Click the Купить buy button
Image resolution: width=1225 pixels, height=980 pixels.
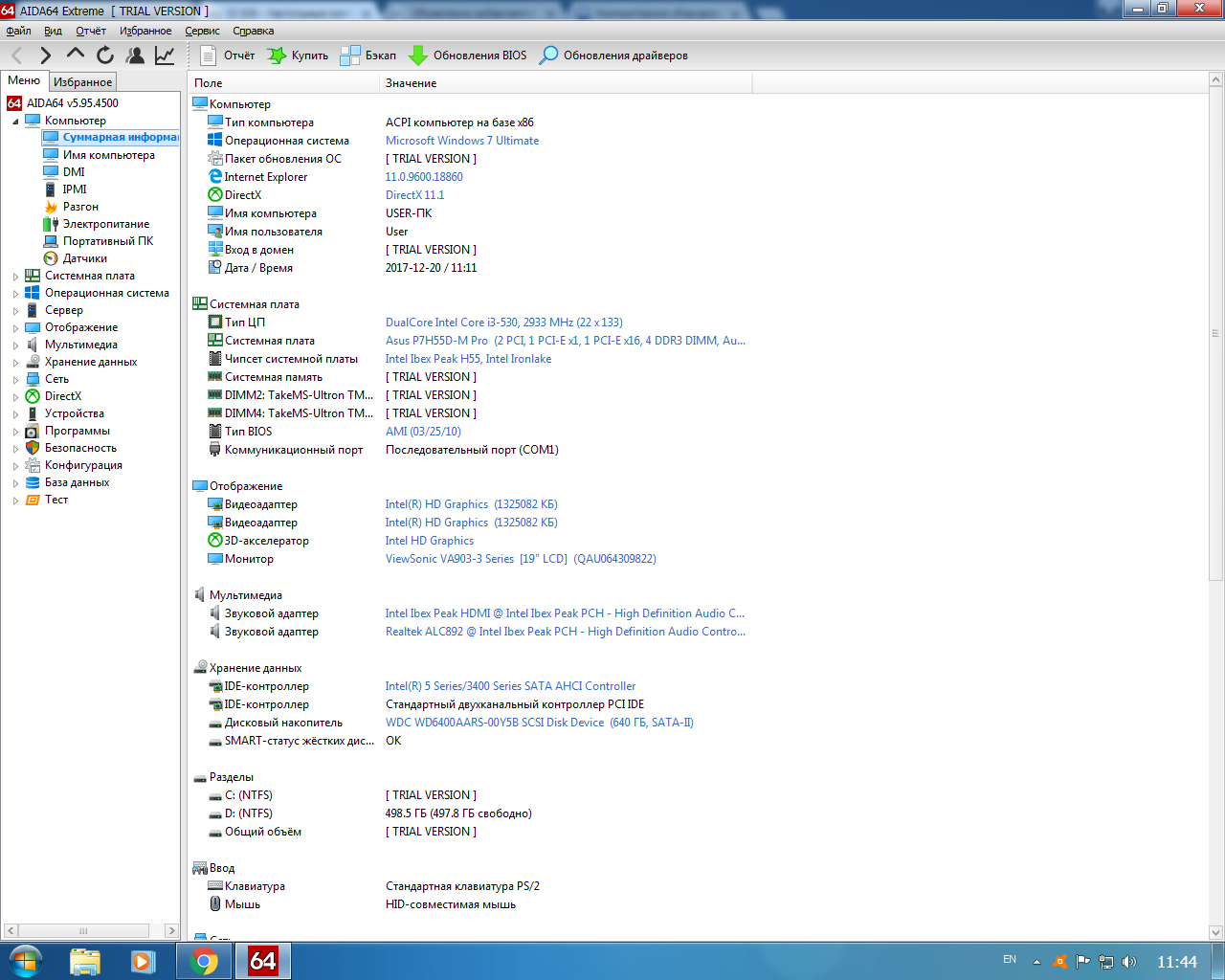298,56
